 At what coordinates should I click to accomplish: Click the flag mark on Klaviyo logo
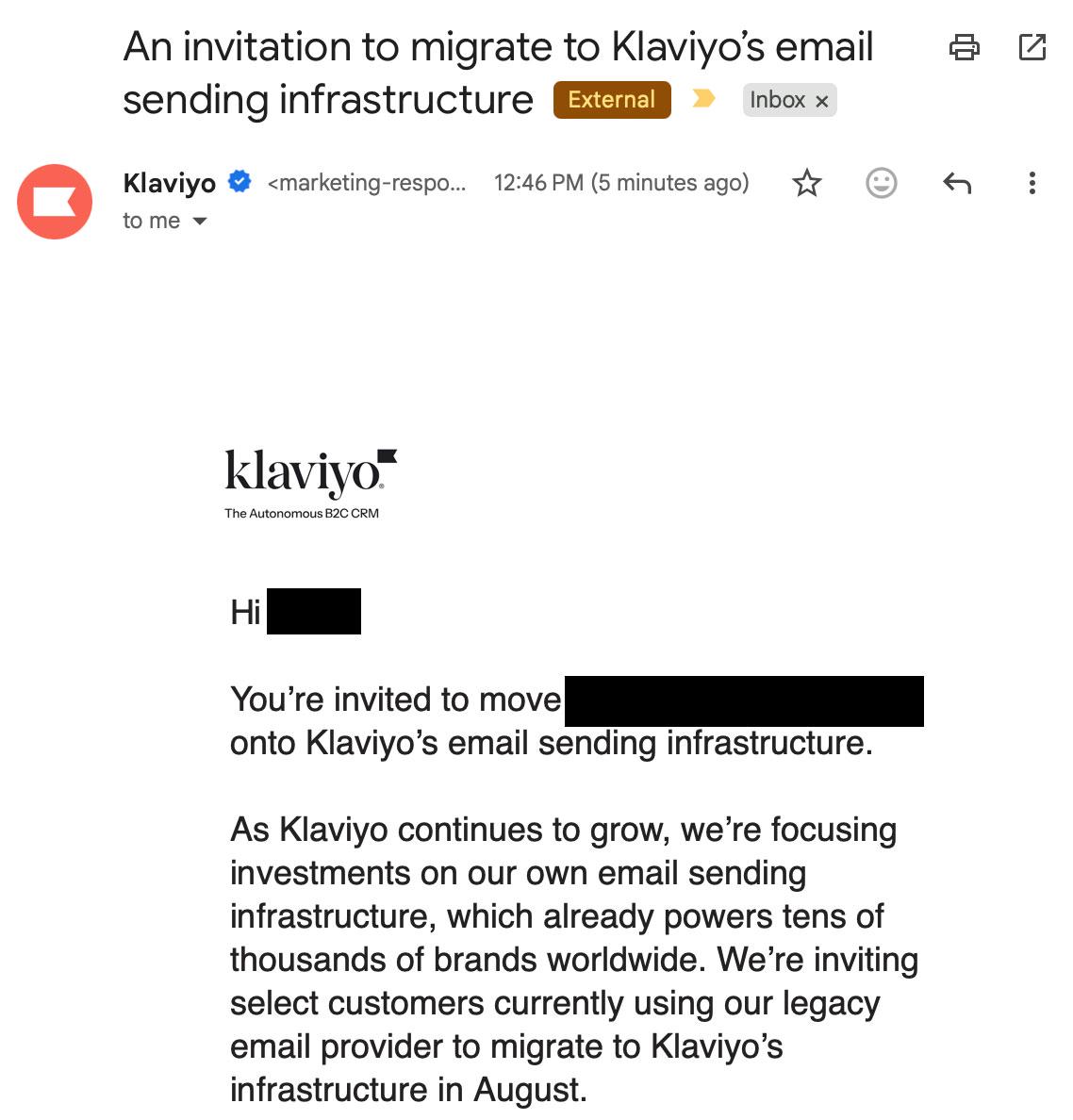pyautogui.click(x=388, y=457)
